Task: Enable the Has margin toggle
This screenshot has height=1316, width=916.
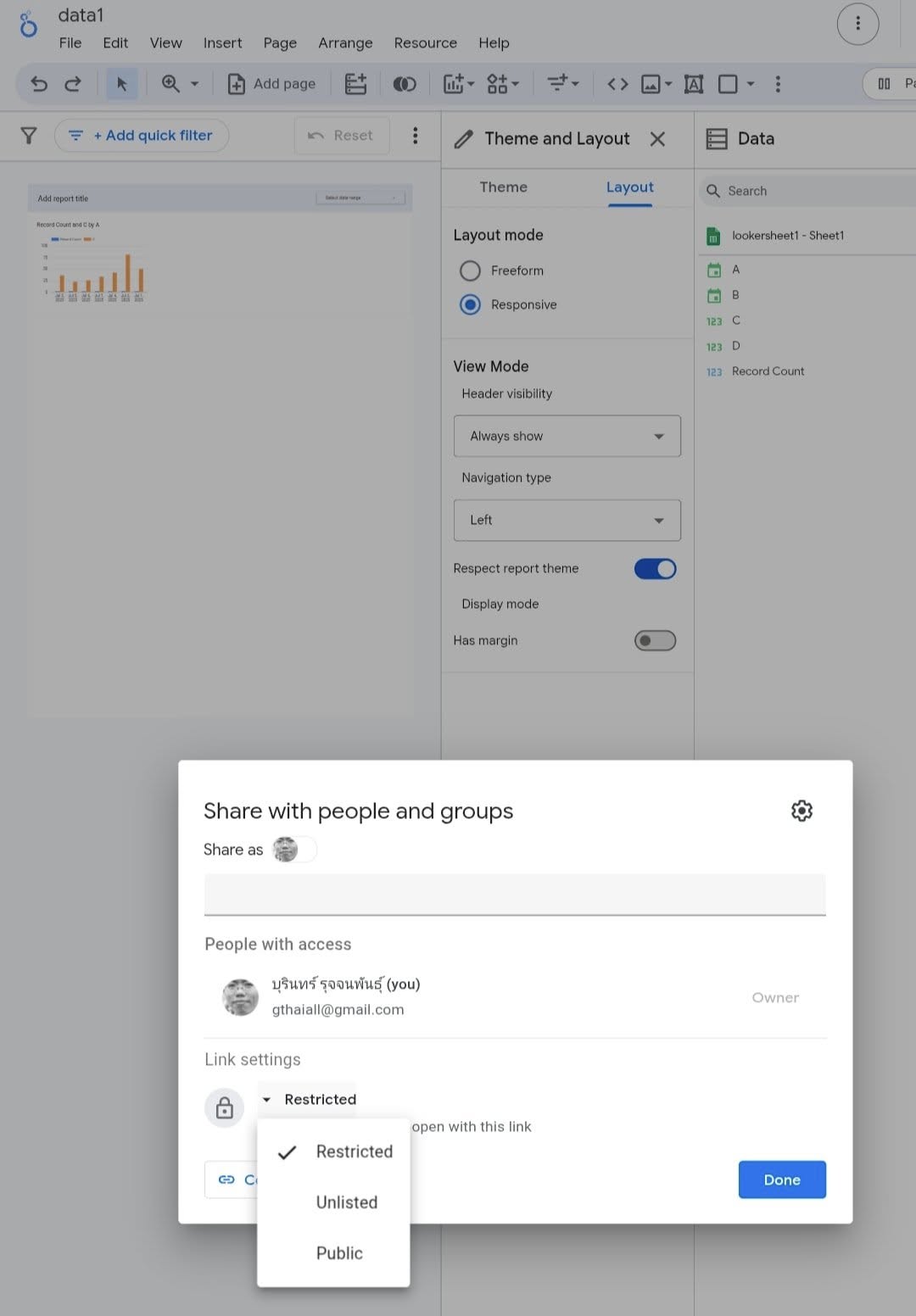Action: [655, 640]
